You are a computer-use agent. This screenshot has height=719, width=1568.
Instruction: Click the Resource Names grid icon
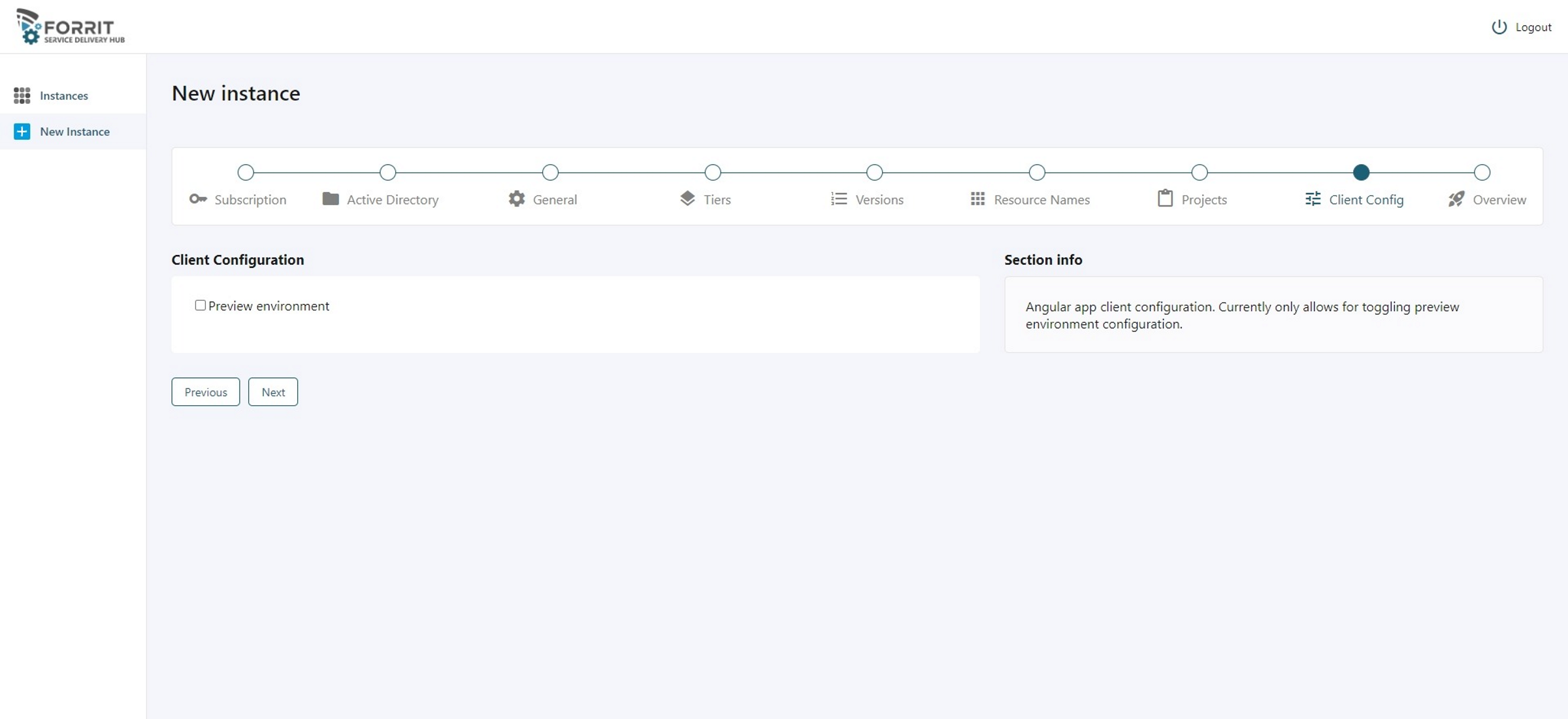[977, 199]
